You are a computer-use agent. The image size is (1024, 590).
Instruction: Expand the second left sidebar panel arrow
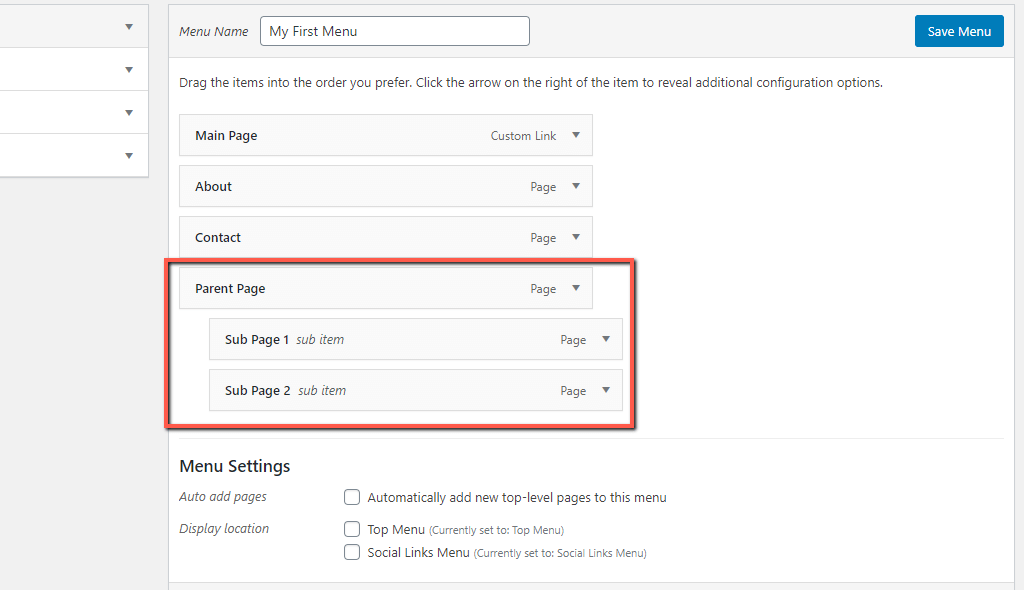click(129, 70)
